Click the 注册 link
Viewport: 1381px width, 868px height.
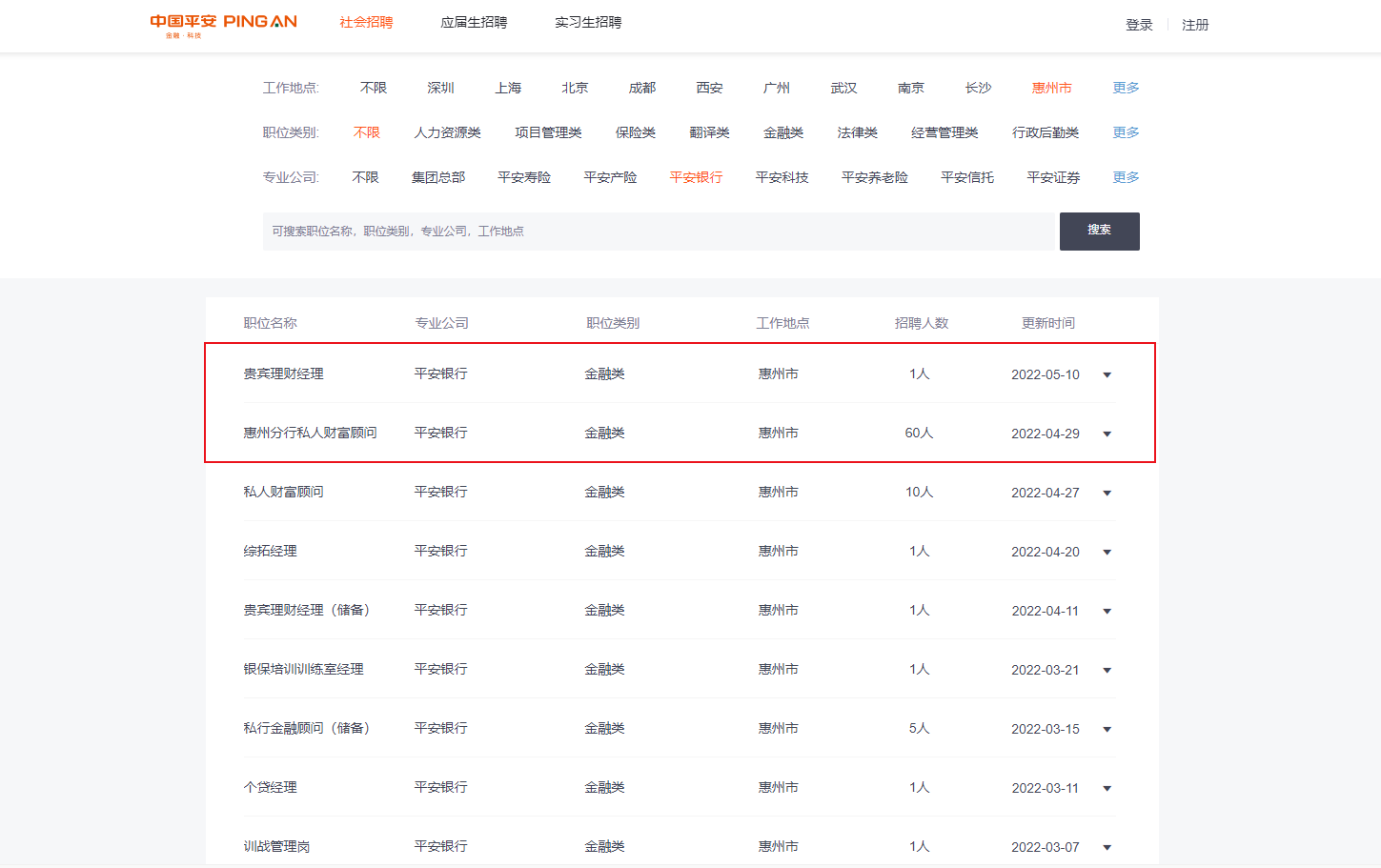(x=1195, y=25)
